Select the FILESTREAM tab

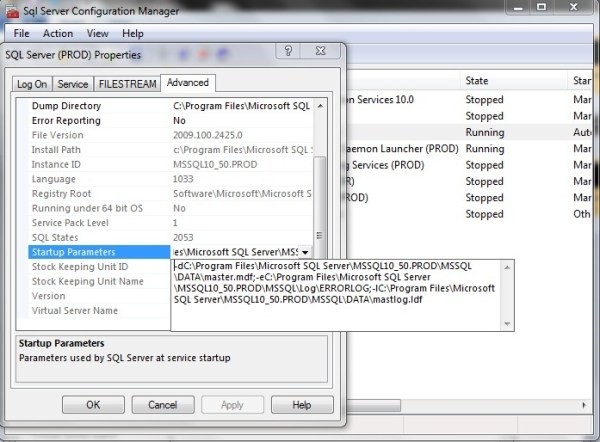click(126, 84)
